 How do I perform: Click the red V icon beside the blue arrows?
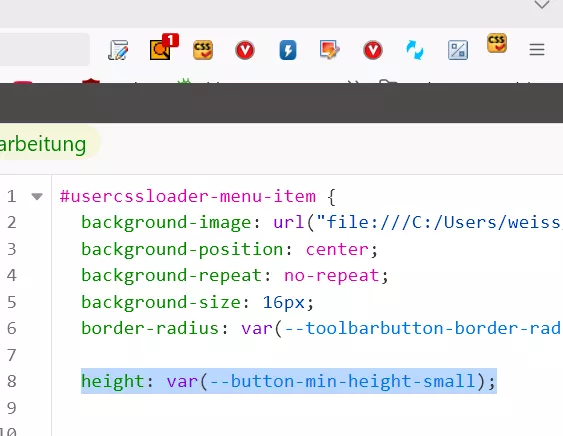(373, 50)
